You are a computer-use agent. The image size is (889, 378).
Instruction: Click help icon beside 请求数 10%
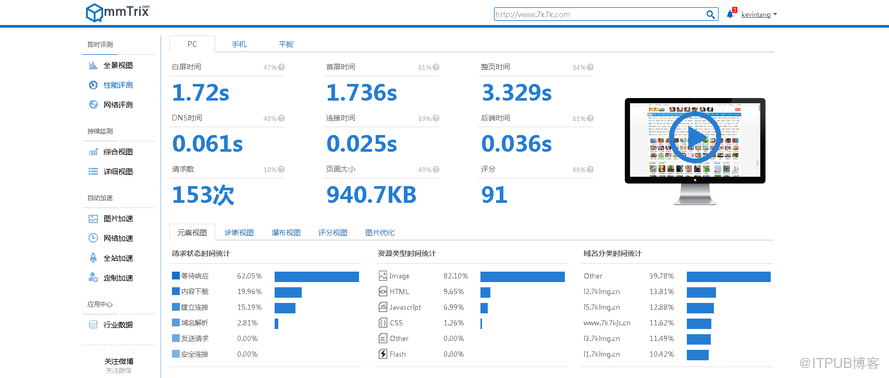[281, 169]
